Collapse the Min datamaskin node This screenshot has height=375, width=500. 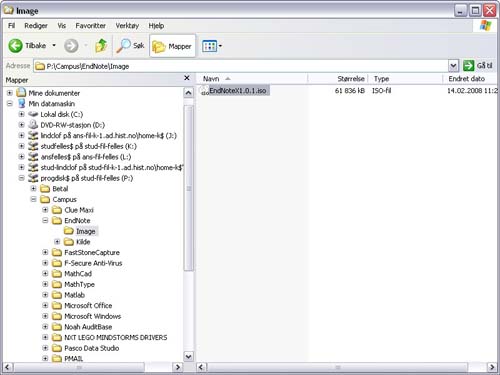[10, 103]
